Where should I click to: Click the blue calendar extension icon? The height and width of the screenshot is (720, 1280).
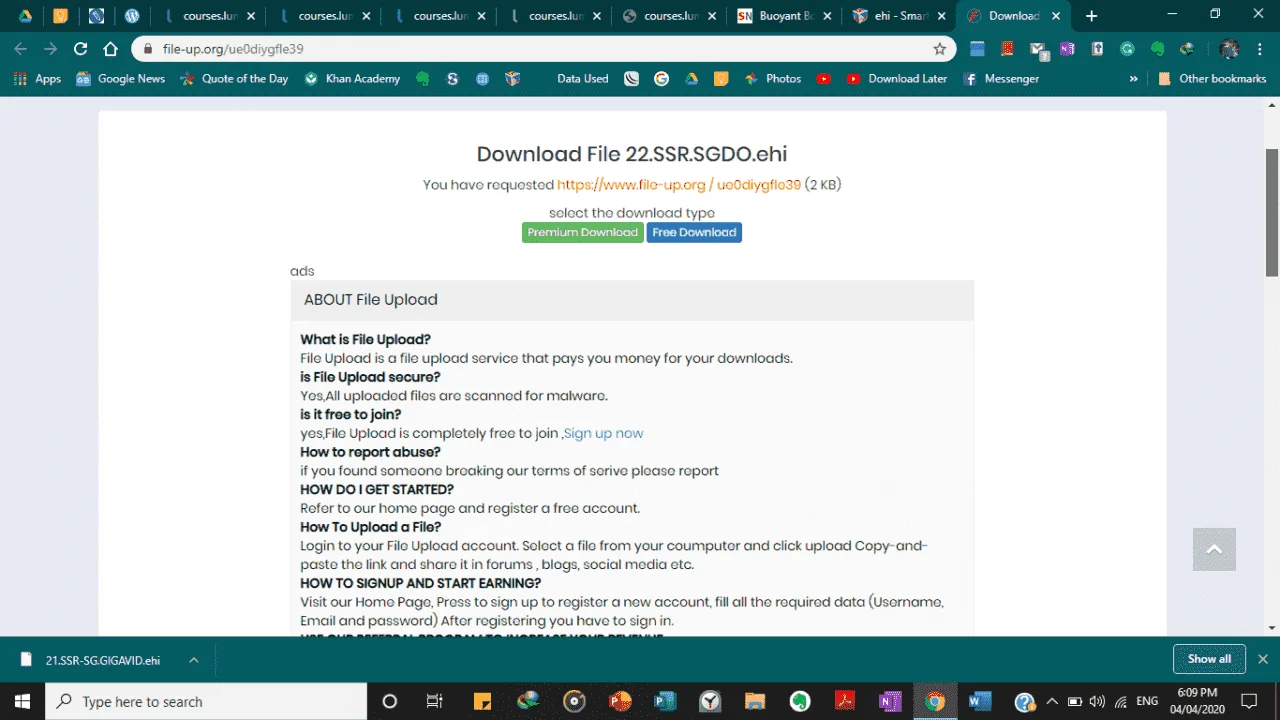977,49
